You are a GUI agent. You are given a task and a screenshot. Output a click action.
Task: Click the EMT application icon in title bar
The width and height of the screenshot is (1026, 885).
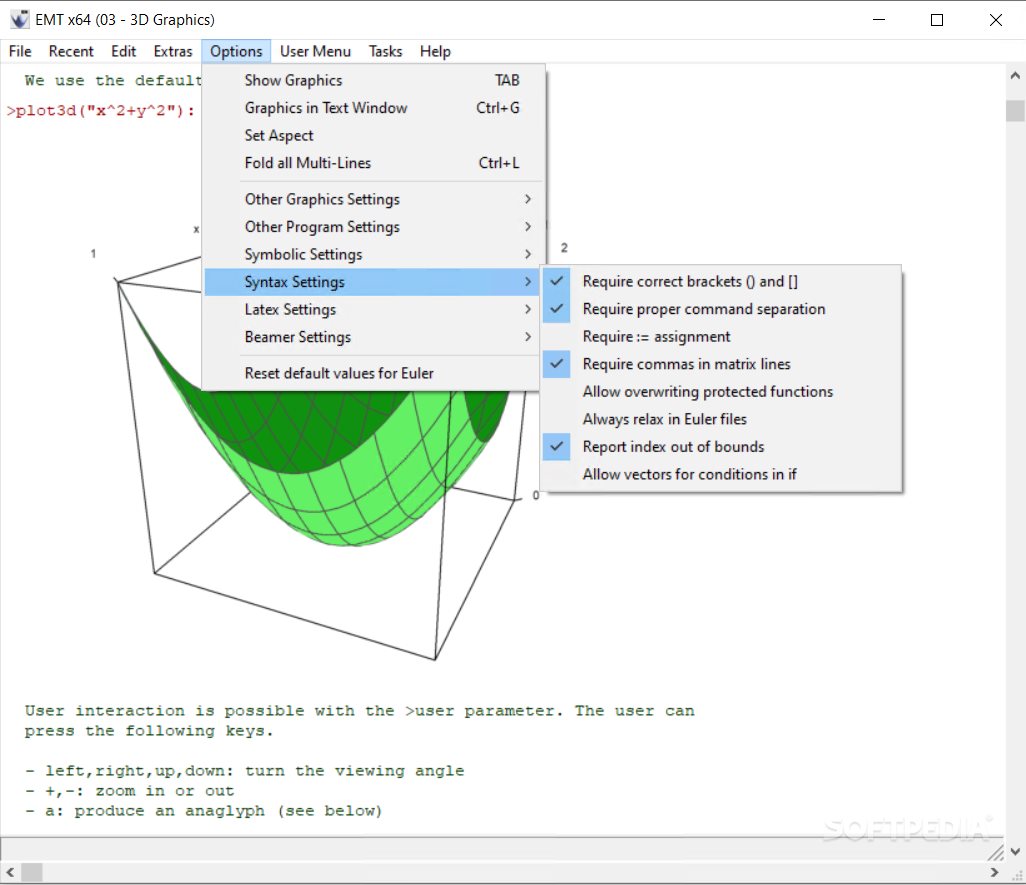(x=20, y=20)
